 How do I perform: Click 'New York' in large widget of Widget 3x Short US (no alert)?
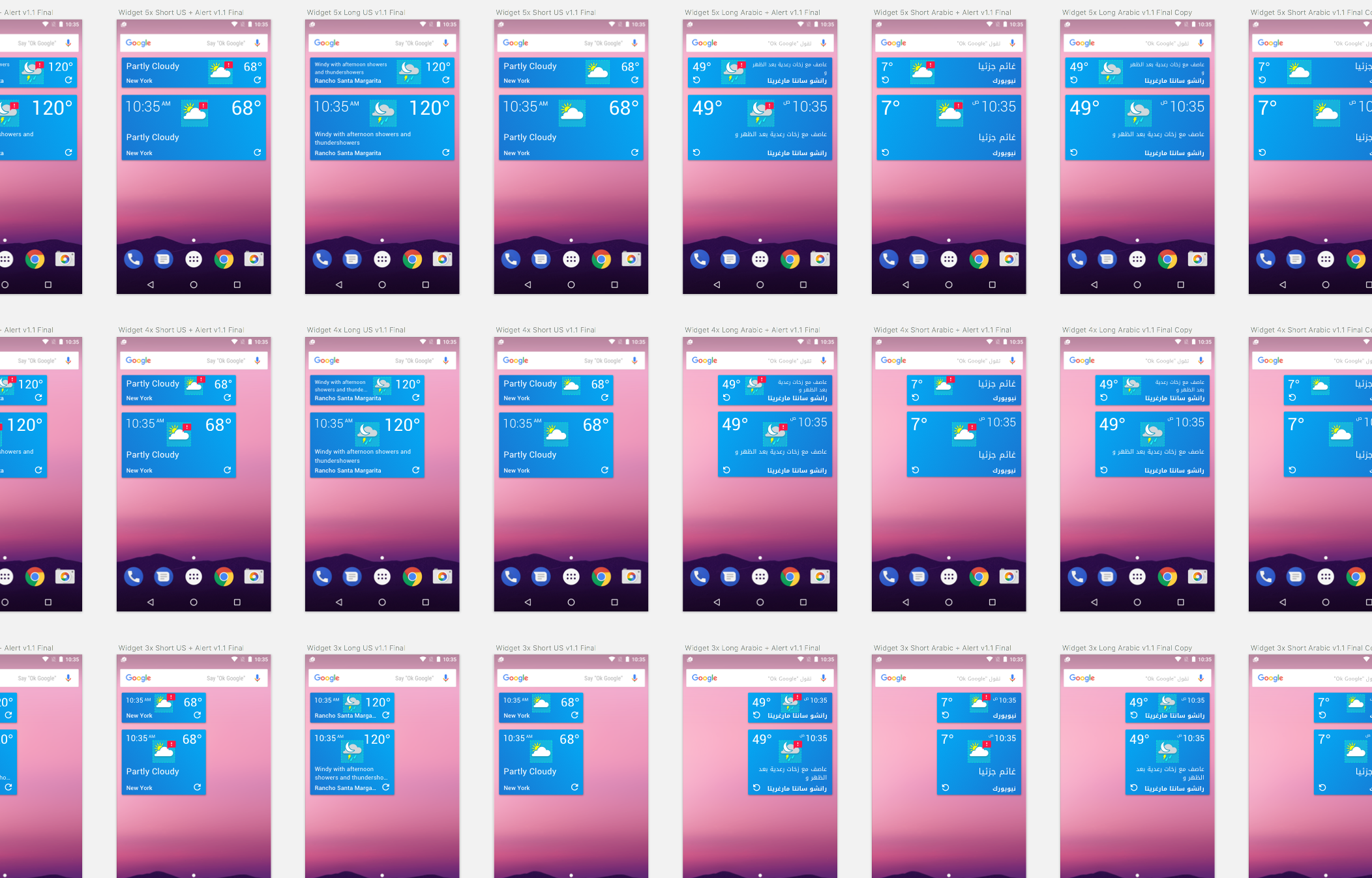tap(516, 788)
